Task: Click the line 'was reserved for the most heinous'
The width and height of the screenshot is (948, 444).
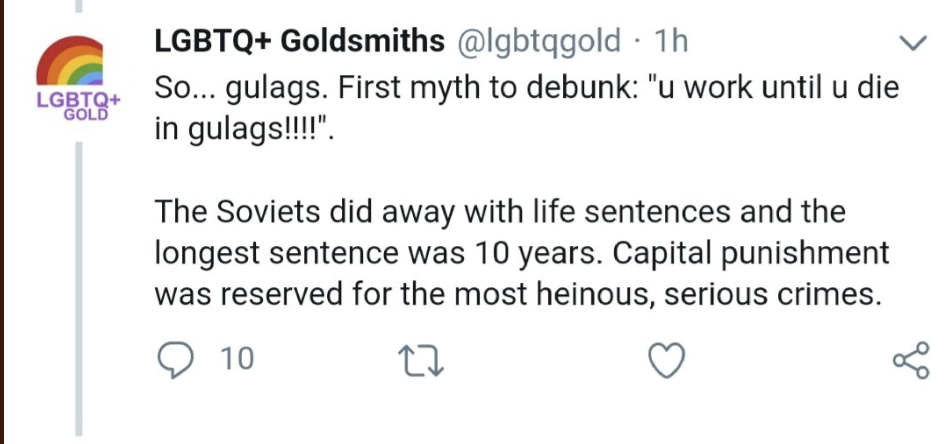Action: [x=517, y=295]
